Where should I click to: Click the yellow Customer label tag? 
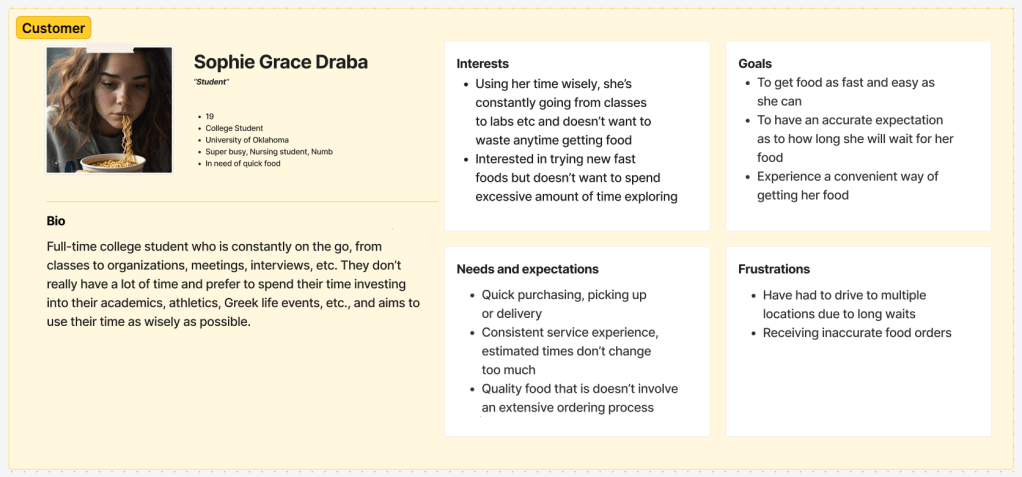[53, 28]
